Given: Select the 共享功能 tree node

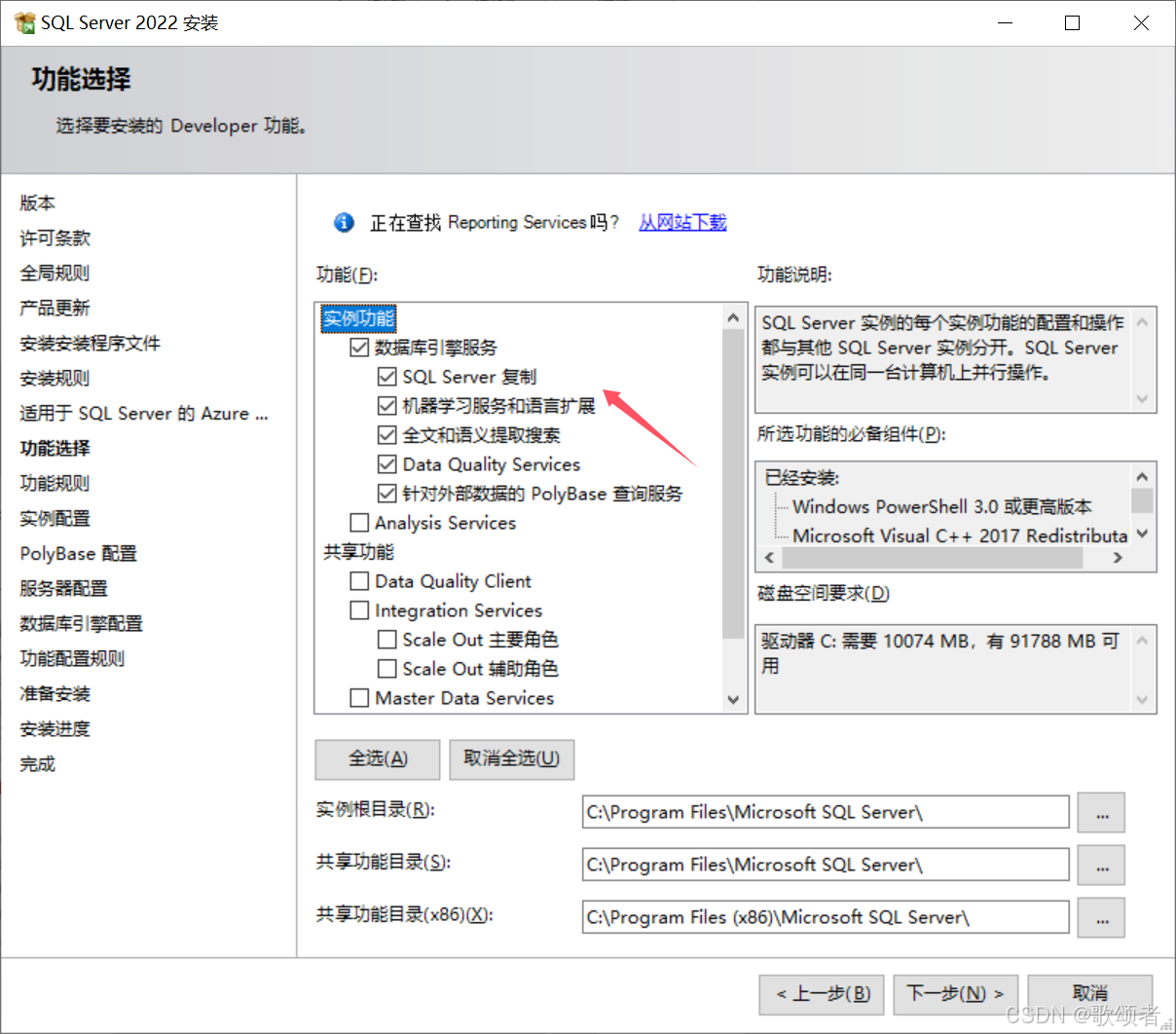Looking at the screenshot, I should point(359,552).
